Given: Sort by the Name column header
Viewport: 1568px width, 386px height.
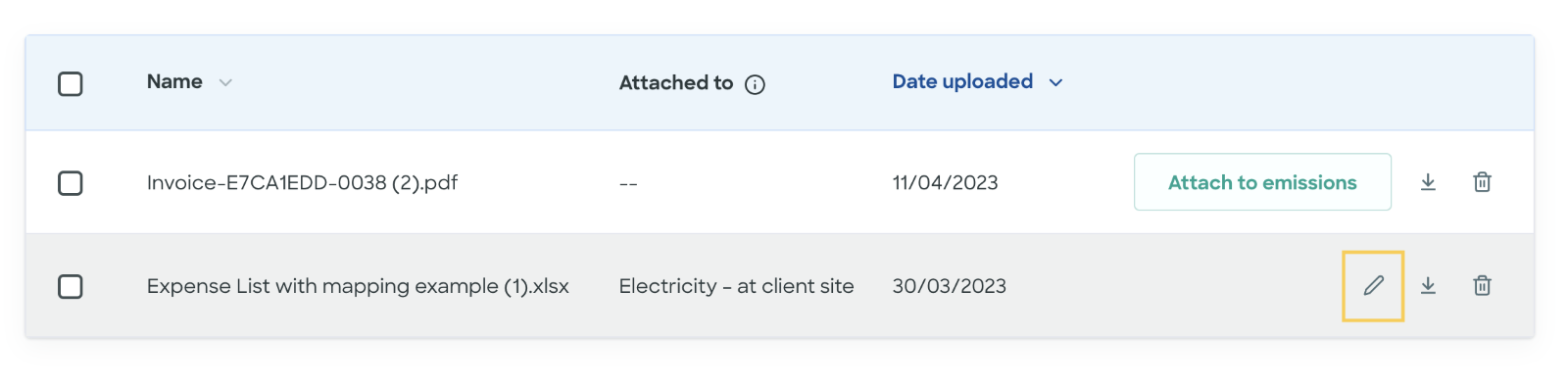Looking at the screenshot, I should pos(174,81).
